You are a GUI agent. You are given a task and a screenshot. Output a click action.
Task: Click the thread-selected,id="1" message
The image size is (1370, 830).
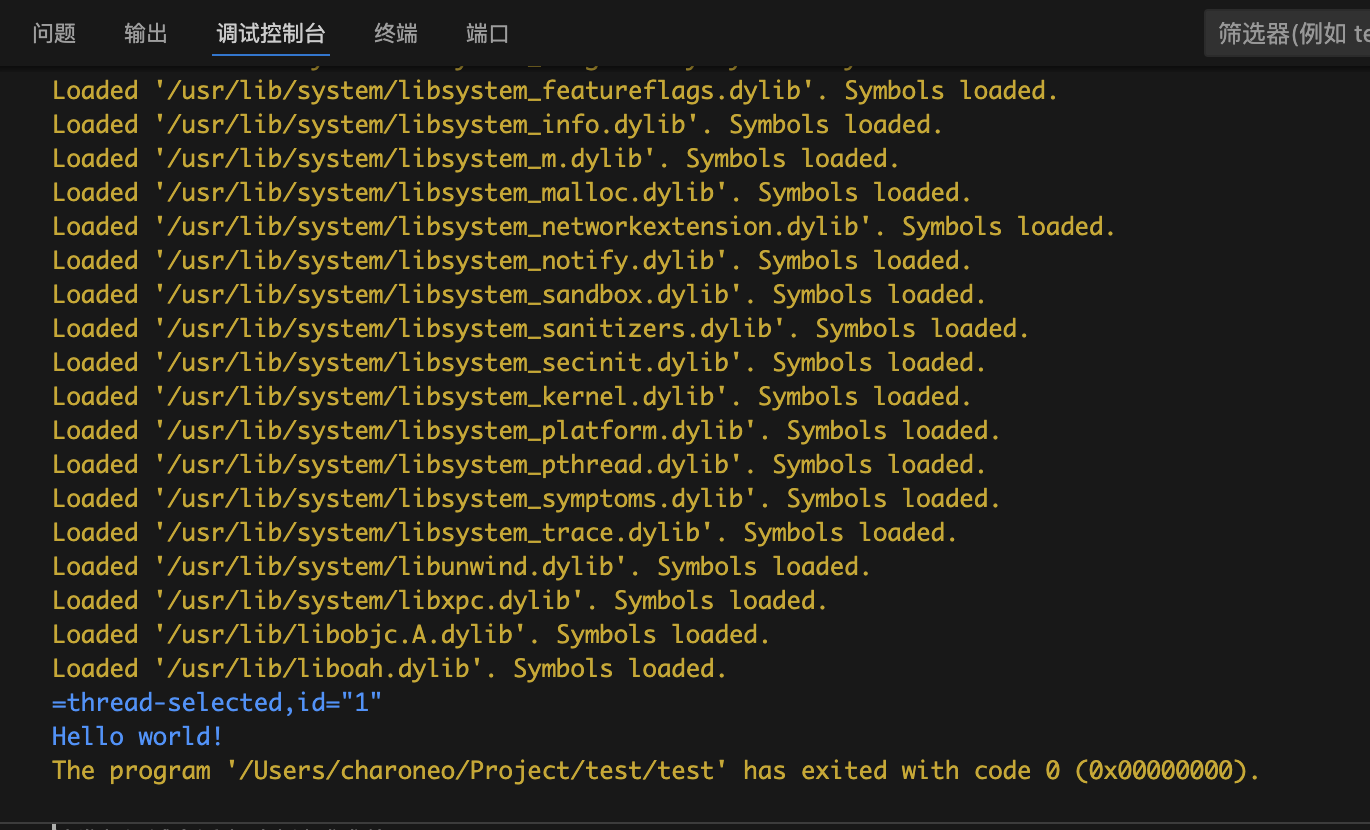point(217,702)
